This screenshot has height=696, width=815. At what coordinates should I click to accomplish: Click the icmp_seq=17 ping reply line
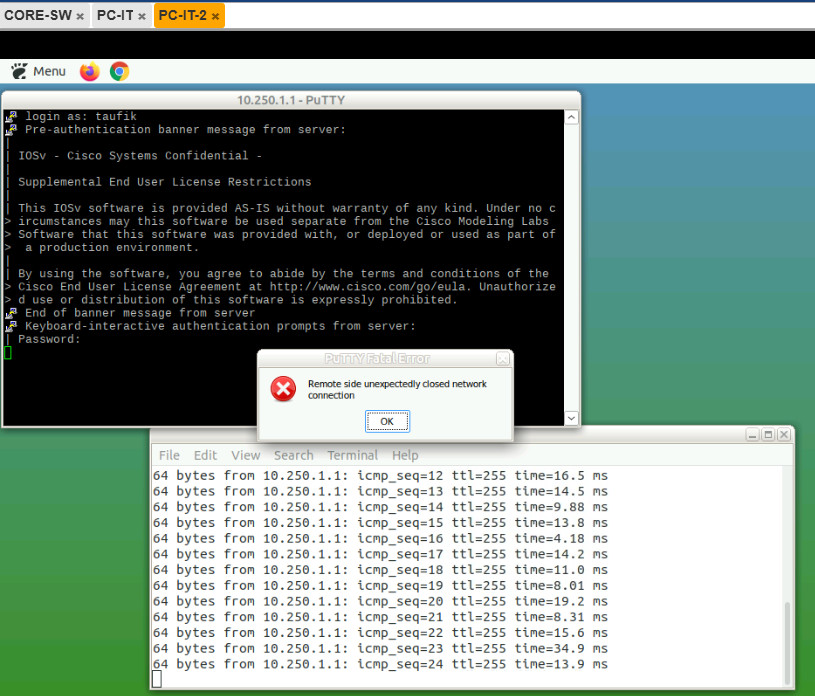380,554
